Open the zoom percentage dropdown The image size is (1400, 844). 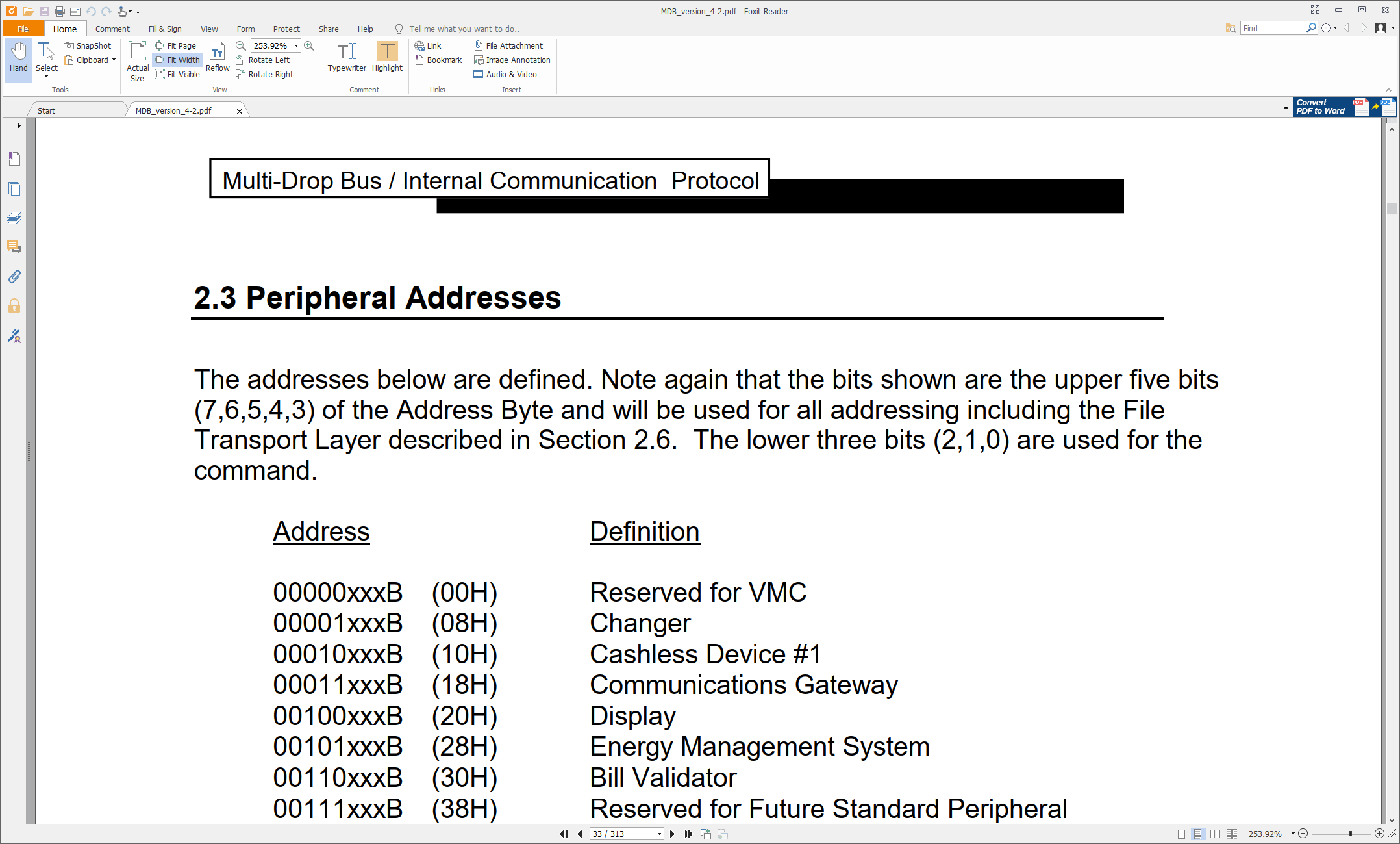(x=297, y=45)
